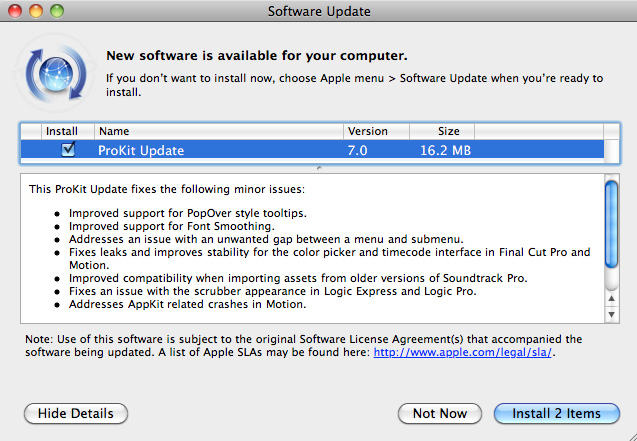Click 'Improved support for PopOver style tooltips' line
The width and height of the screenshot is (637, 441).
188,213
